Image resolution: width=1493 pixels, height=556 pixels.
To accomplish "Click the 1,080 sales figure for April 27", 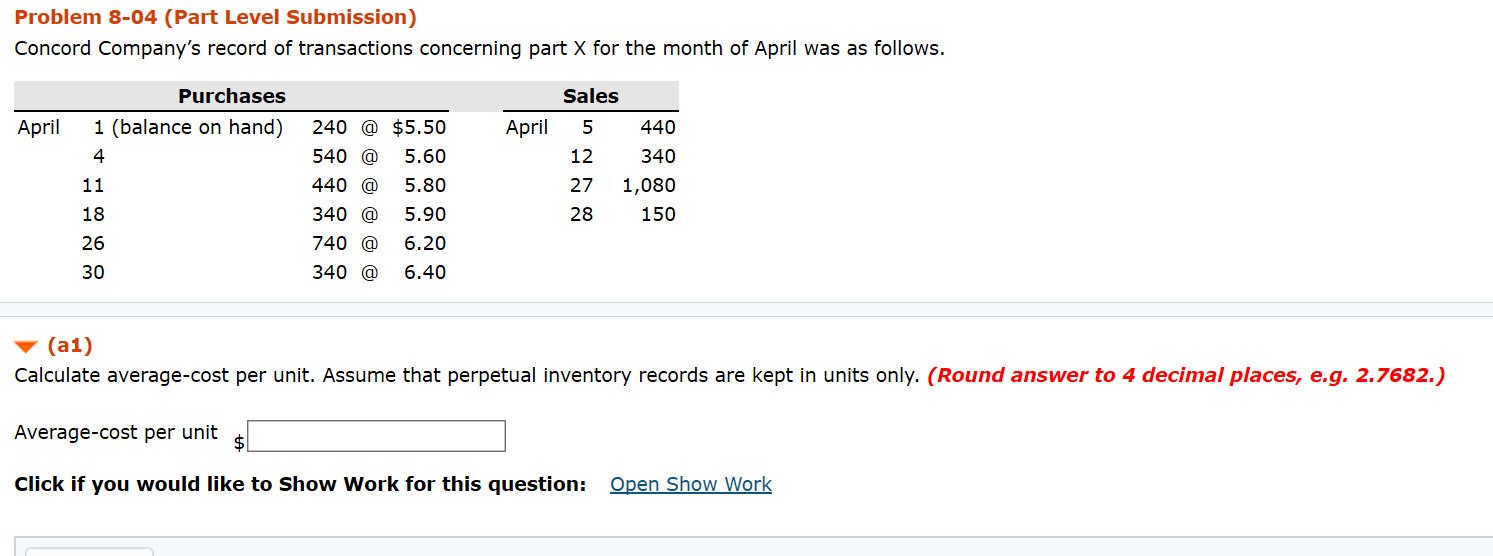I will [649, 185].
